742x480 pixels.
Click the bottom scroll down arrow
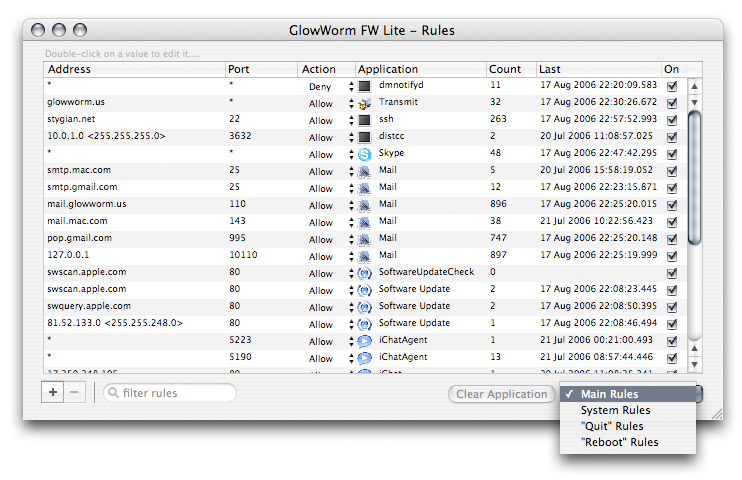tap(694, 364)
